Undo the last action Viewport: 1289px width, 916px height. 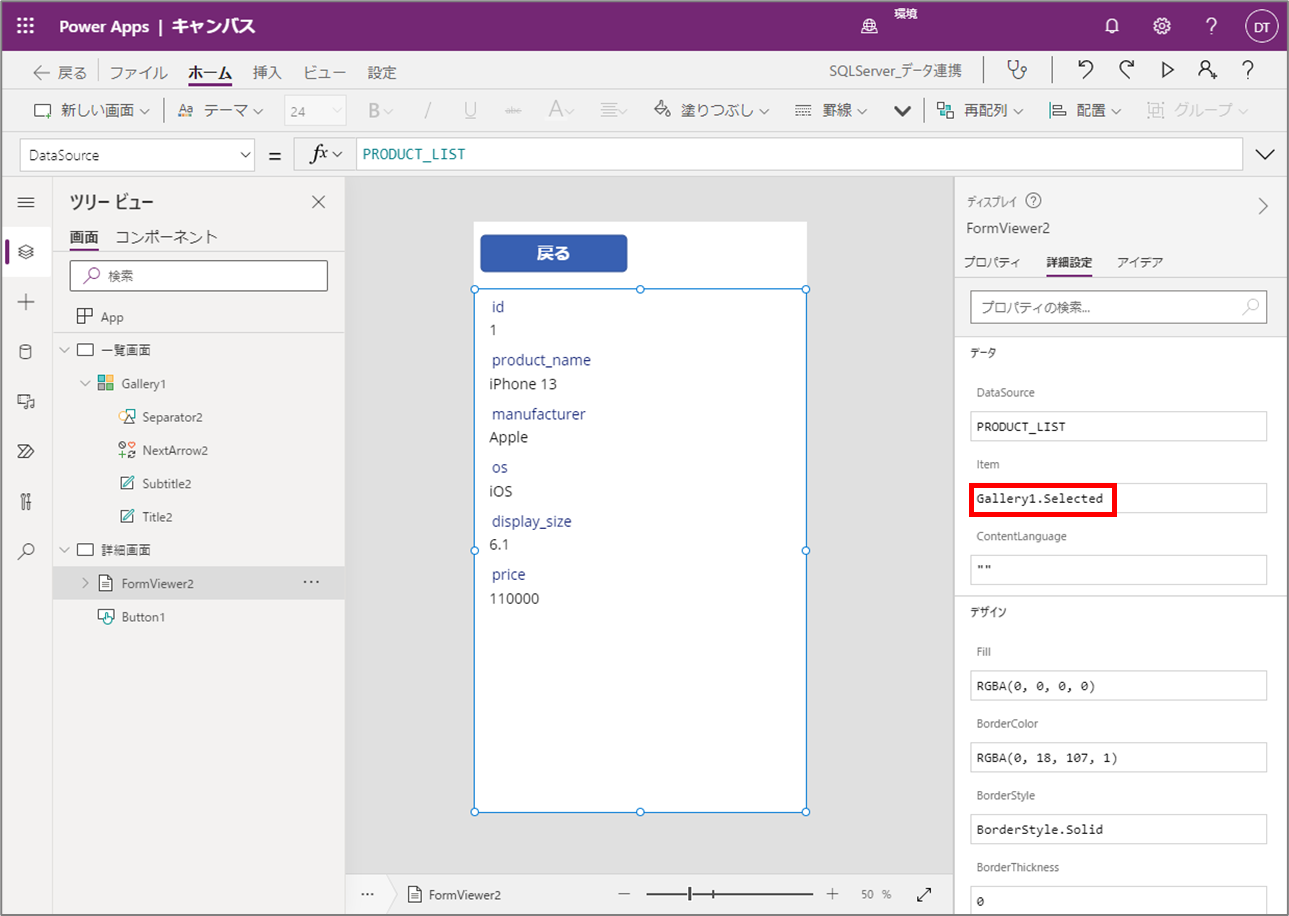[x=1085, y=70]
